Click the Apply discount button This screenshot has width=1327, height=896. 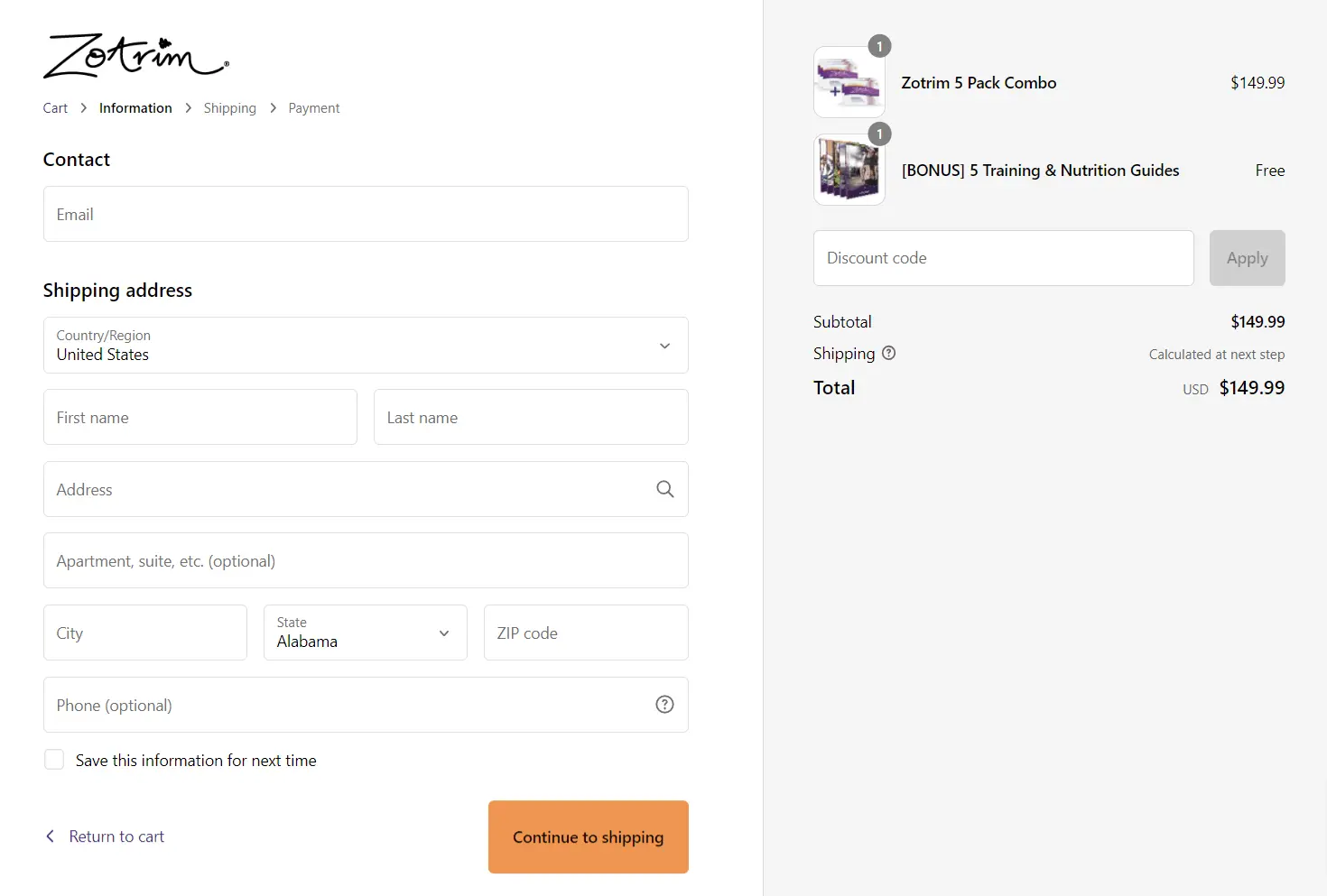[x=1248, y=258]
